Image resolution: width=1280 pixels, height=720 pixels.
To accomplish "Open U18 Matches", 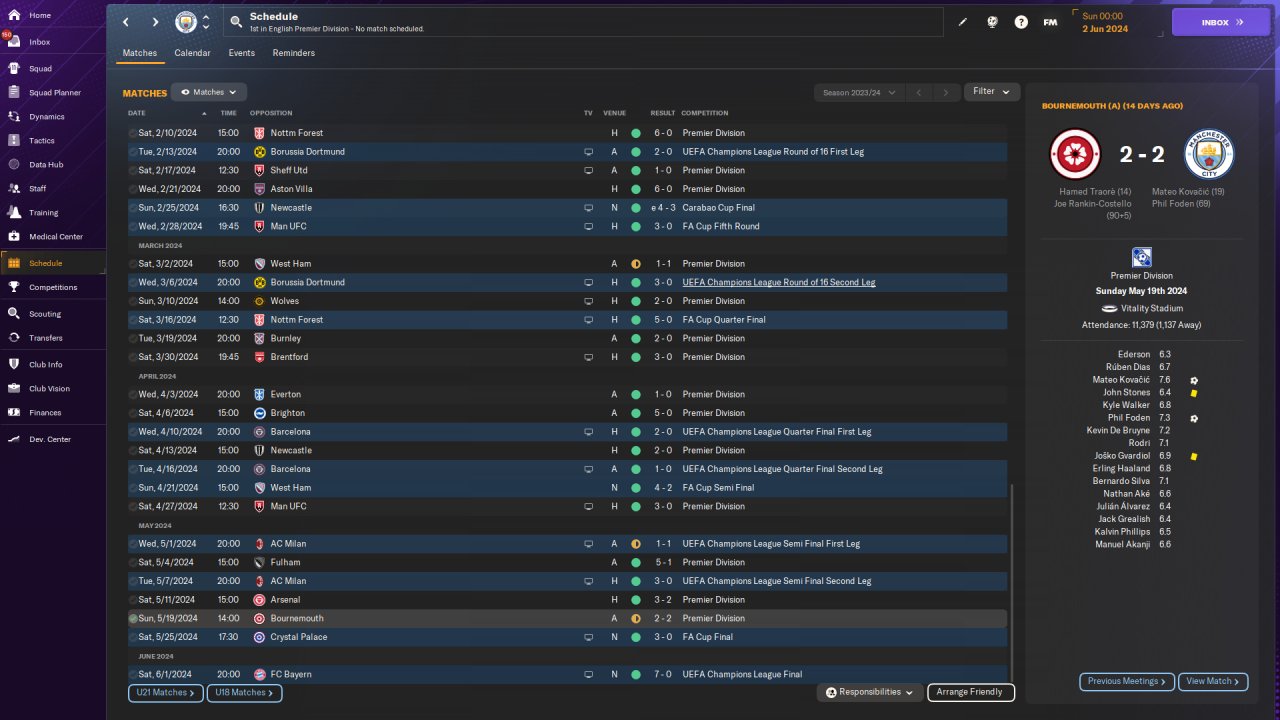I will (244, 692).
